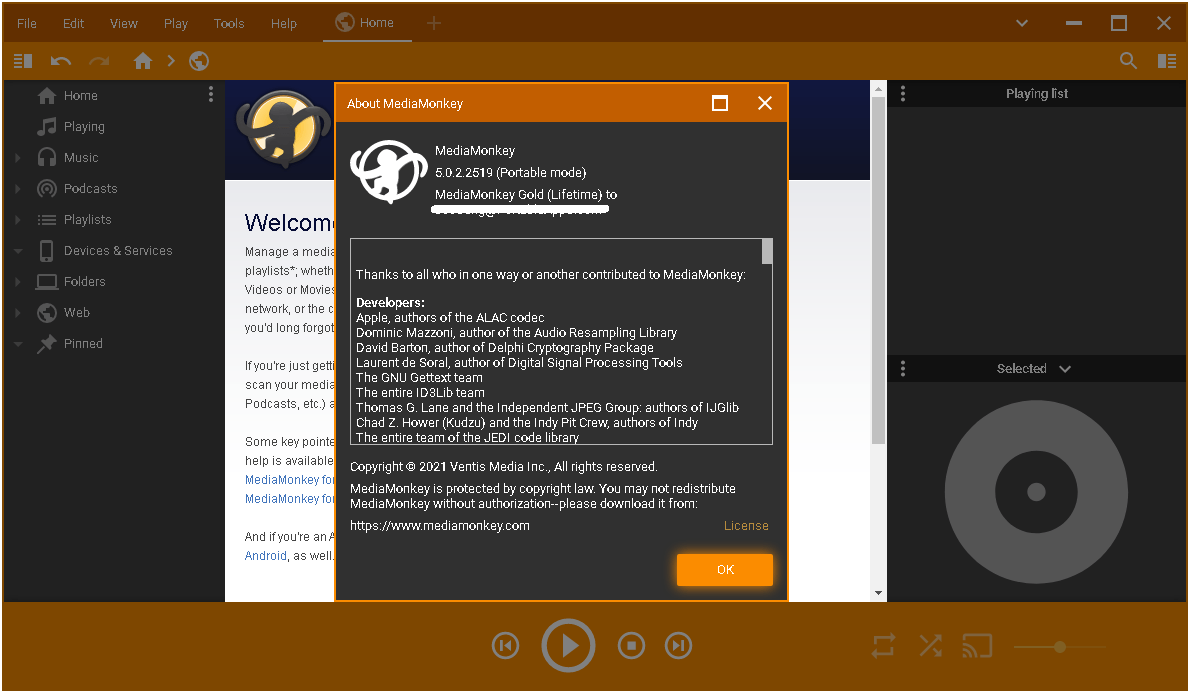1190x692 pixels.
Task: Close the About MediaMonkey dialog
Action: [x=765, y=103]
